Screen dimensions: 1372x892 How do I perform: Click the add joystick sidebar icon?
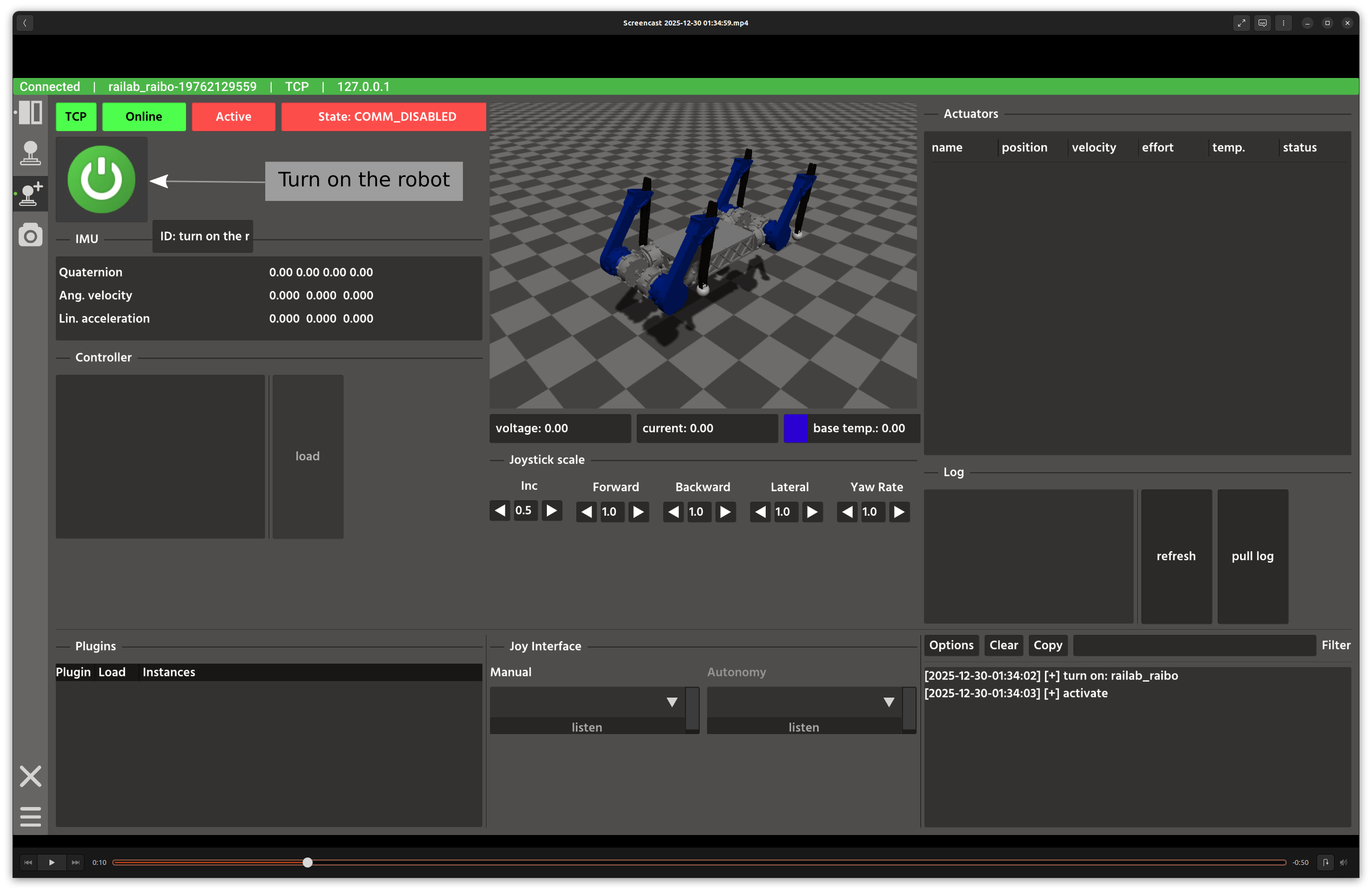30,194
